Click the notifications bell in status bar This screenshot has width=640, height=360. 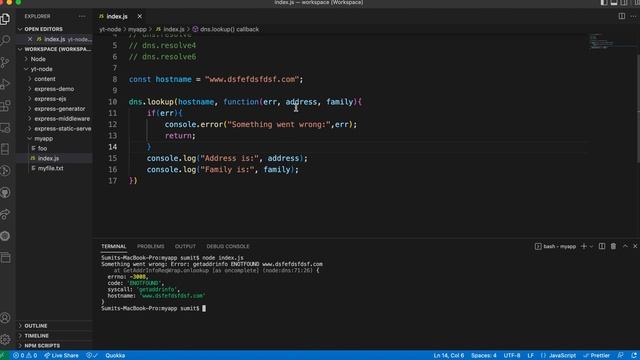633,356
